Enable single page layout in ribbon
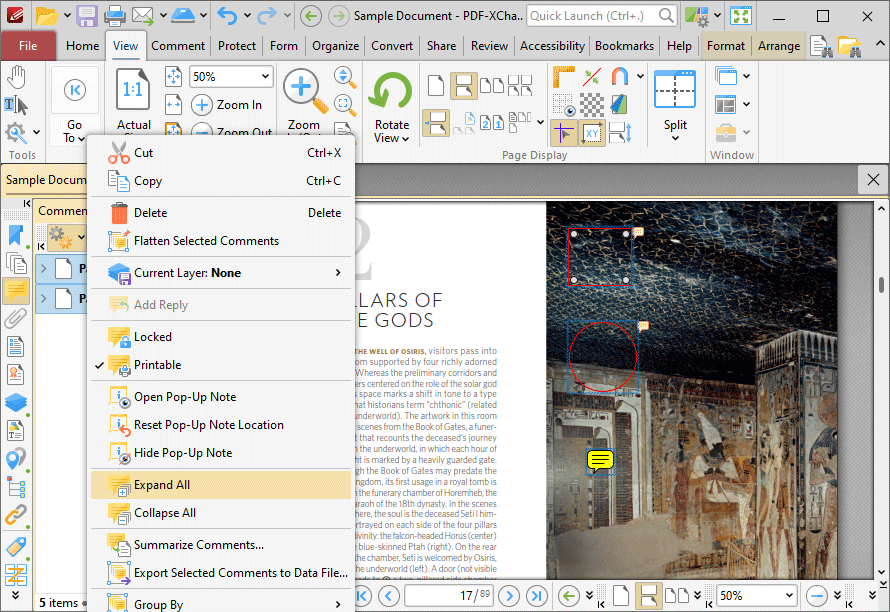This screenshot has height=612, width=890. coord(435,86)
